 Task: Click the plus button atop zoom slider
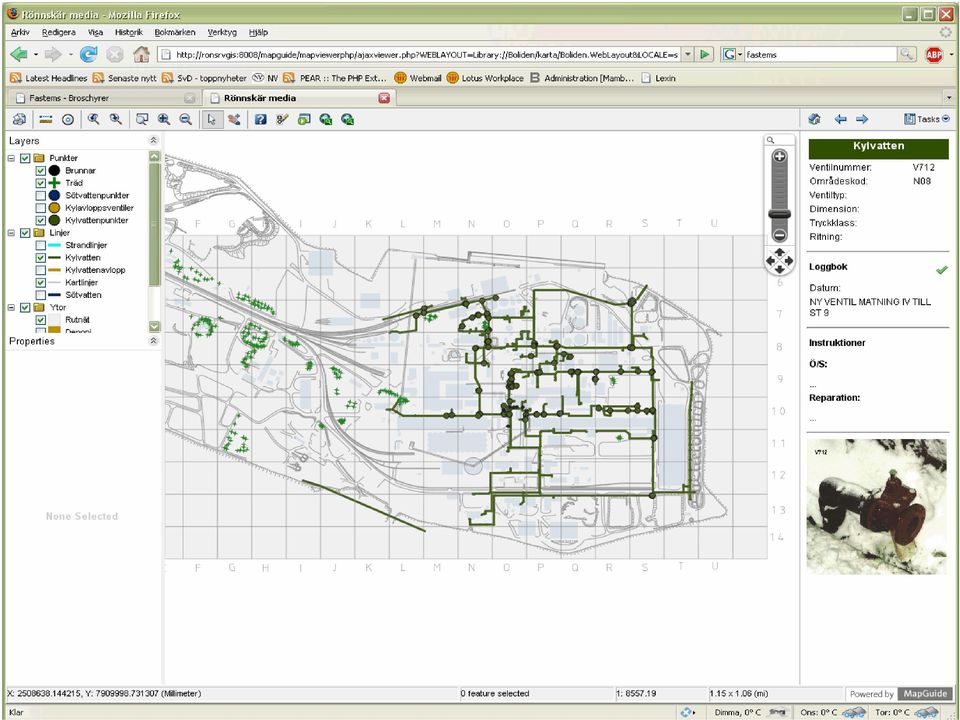tap(779, 156)
